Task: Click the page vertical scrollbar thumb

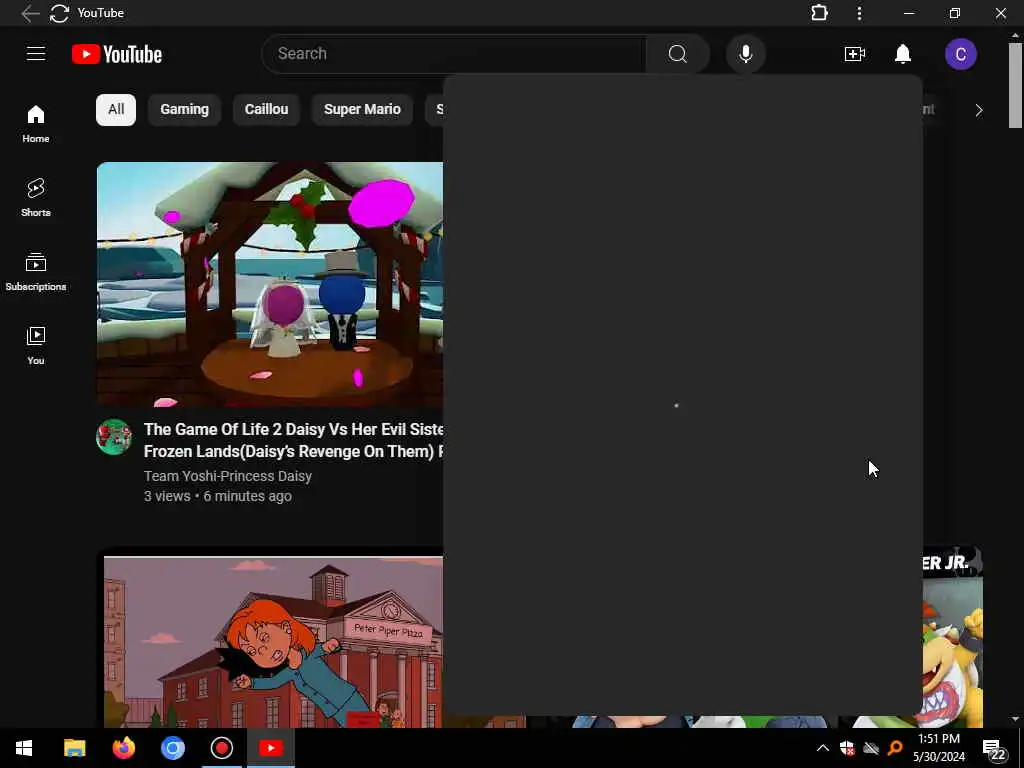Action: pos(1016,86)
